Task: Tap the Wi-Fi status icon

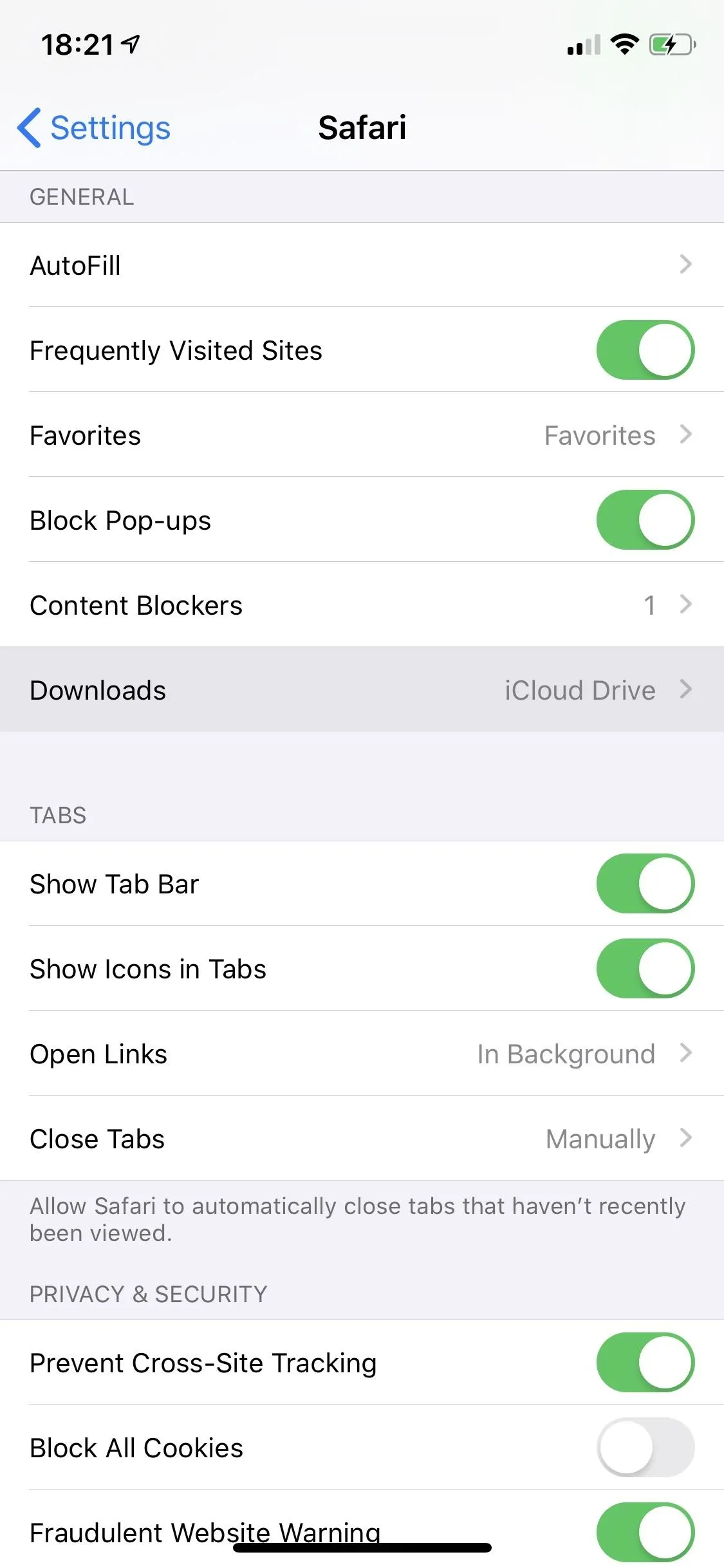Action: tap(624, 44)
